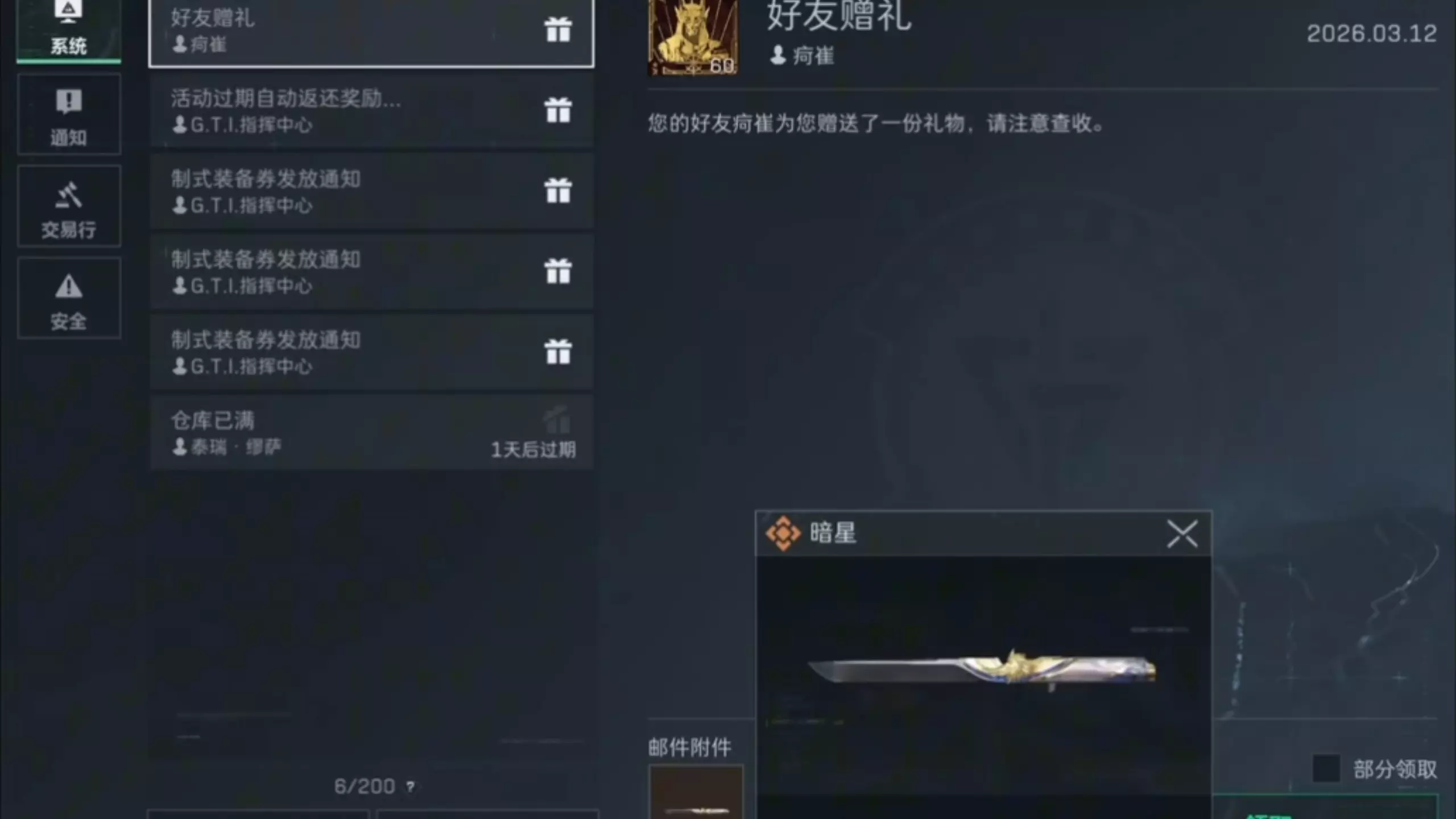The height and width of the screenshot is (819, 1456).
Task: Click the mailbox capacity help question mark
Action: (410, 787)
